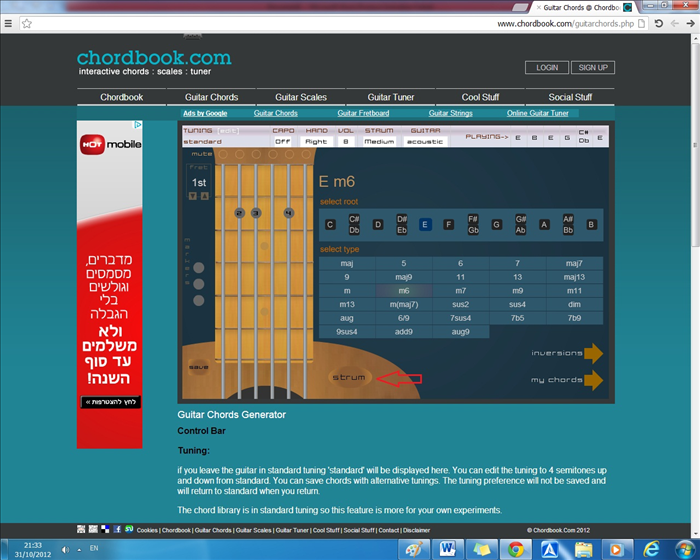The image size is (700, 560).
Task: Select root note A
Action: click(x=544, y=225)
